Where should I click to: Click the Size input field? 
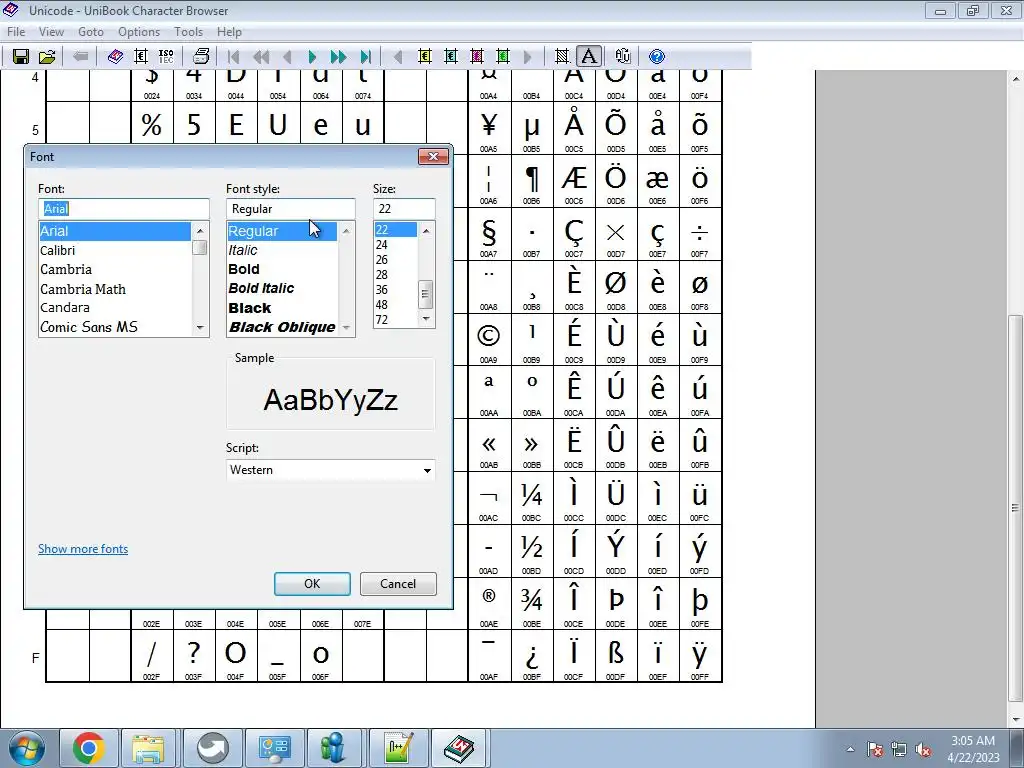(404, 209)
